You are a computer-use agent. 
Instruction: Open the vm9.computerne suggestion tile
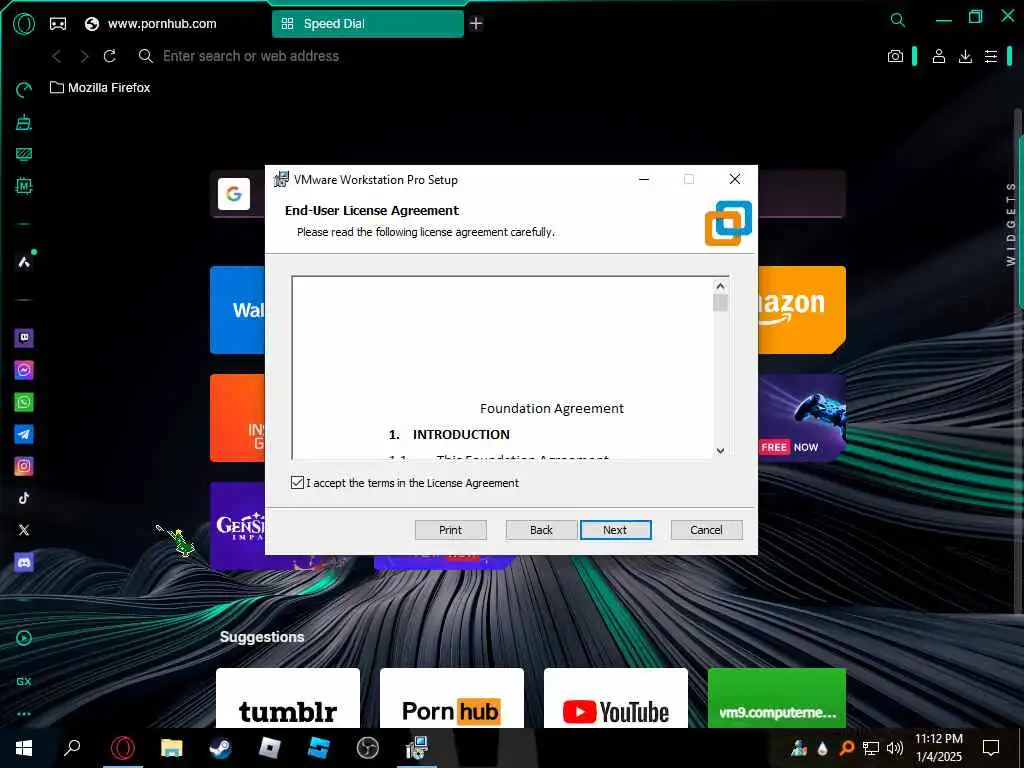[x=776, y=697]
